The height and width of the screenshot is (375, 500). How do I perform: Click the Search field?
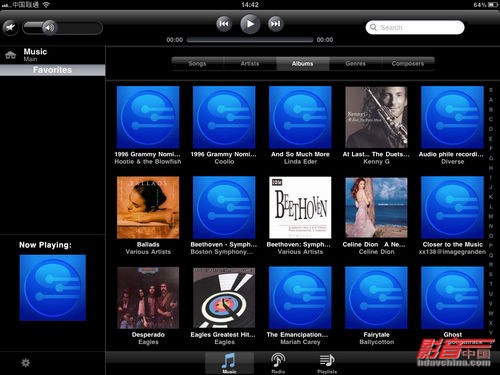click(x=415, y=27)
